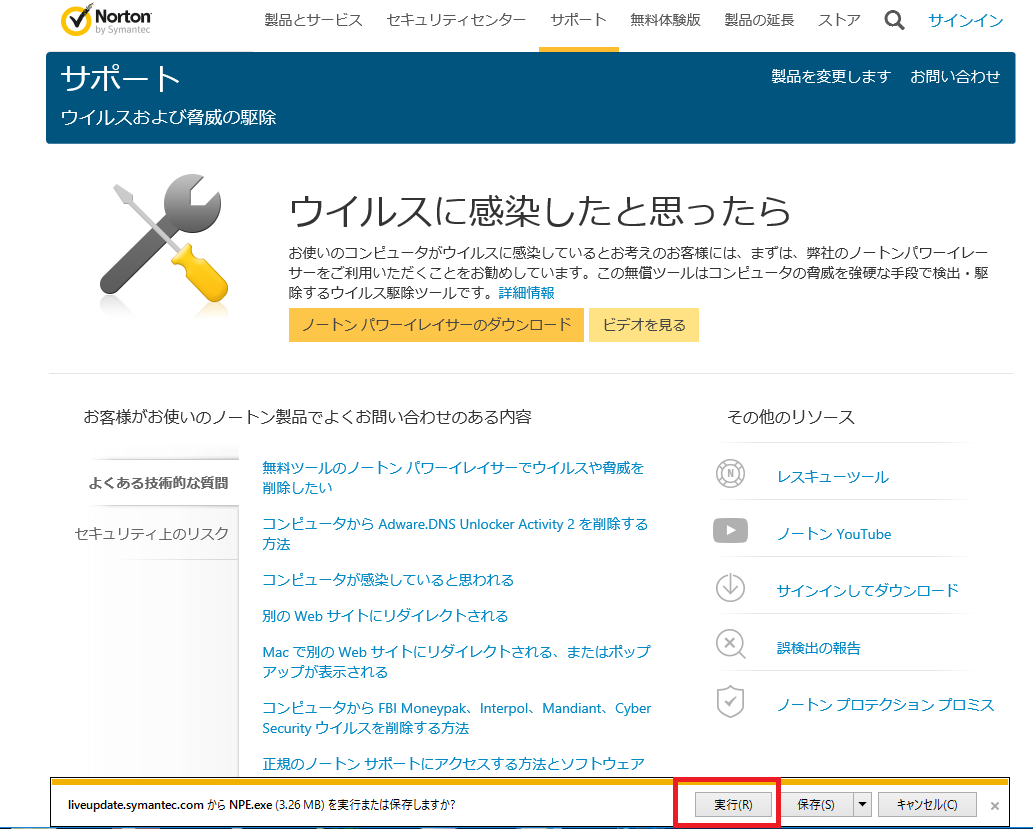Click the 実行(R) button
Screen dimensions: 1033x829
[x=733, y=805]
